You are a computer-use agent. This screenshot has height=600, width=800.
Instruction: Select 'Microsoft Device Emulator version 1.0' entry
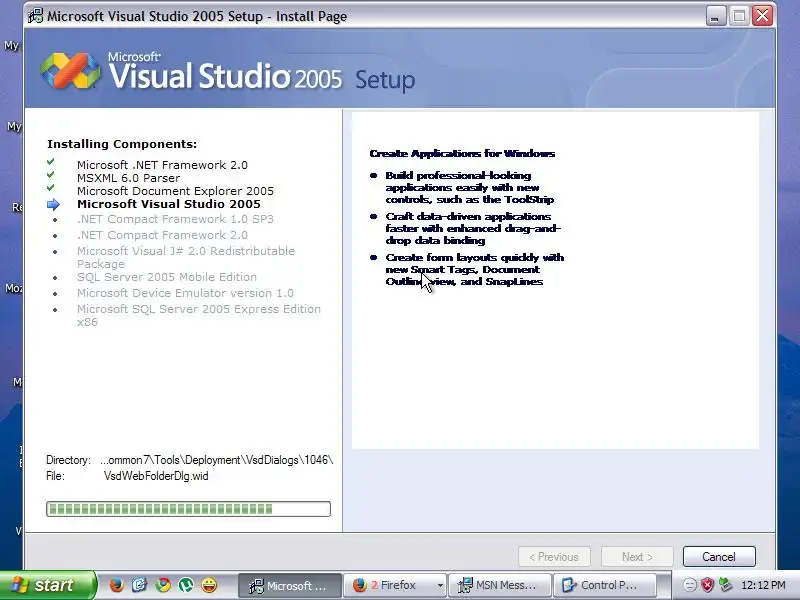point(185,293)
